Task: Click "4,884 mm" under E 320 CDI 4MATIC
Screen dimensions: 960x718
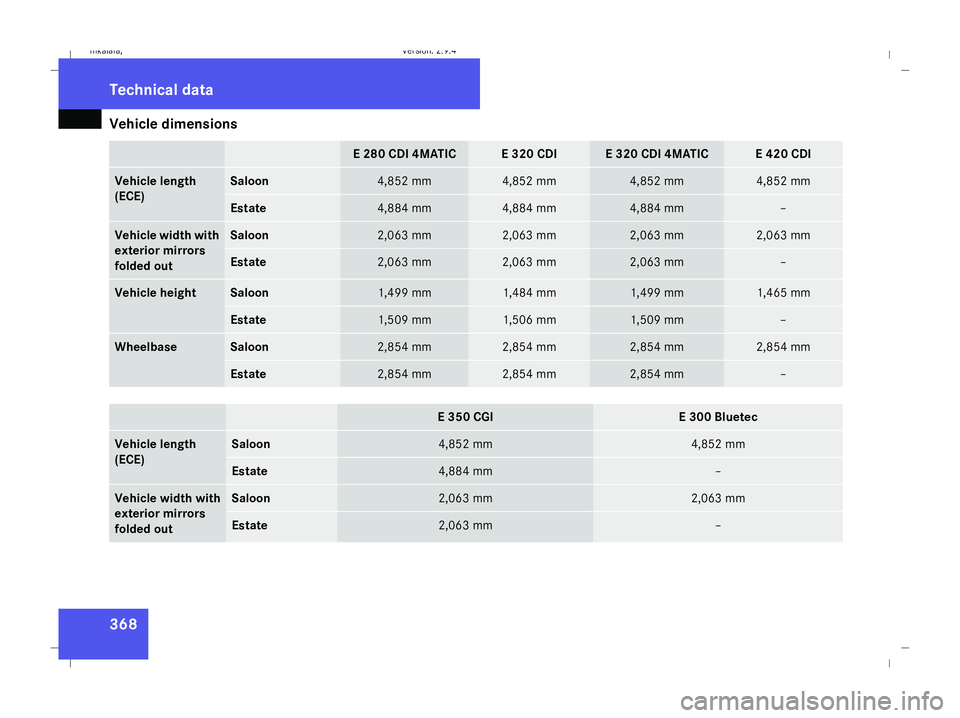Action: (656, 208)
